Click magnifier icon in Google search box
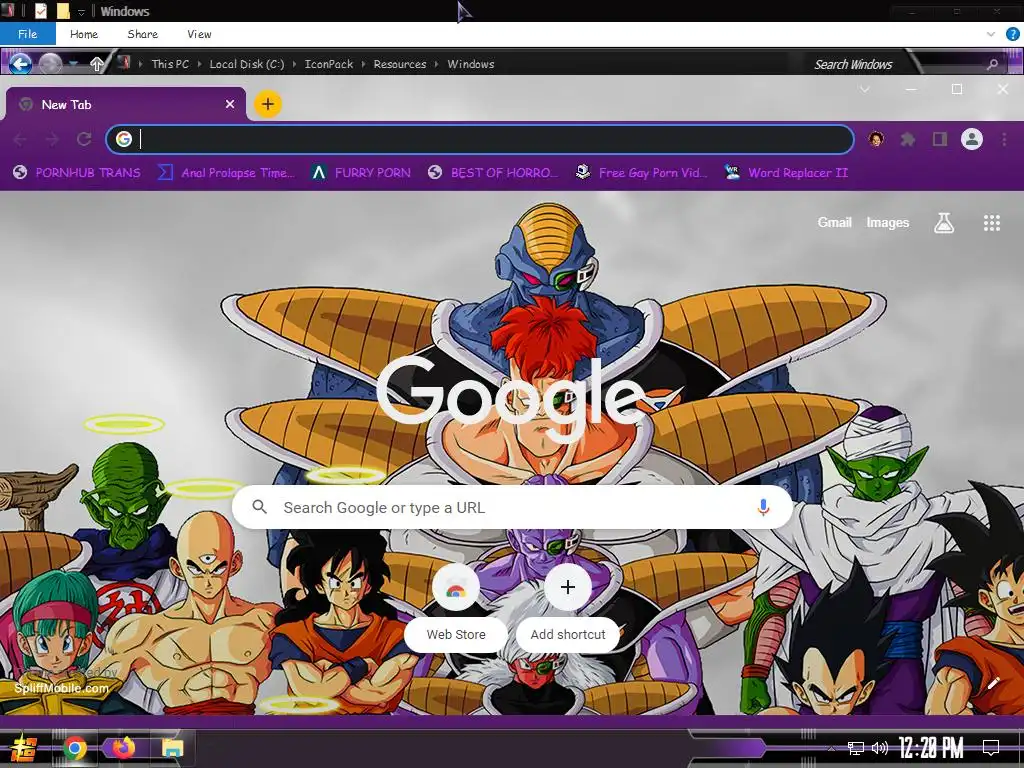Screen dimensions: 1024x768 (259, 507)
